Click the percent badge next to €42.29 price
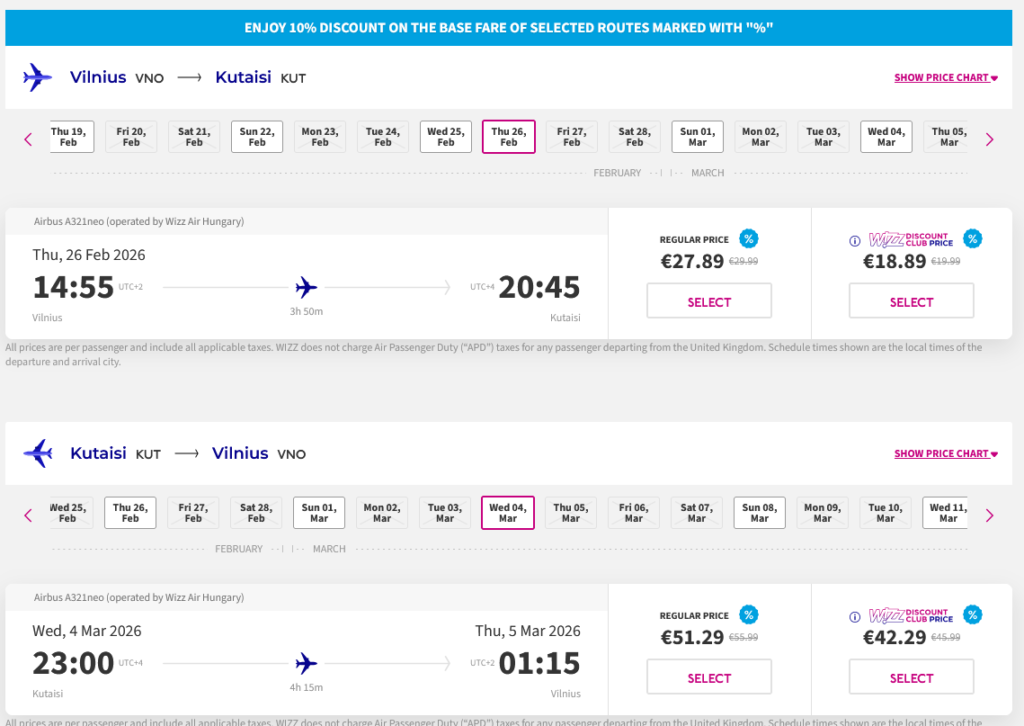This screenshot has height=726, width=1024. [972, 614]
